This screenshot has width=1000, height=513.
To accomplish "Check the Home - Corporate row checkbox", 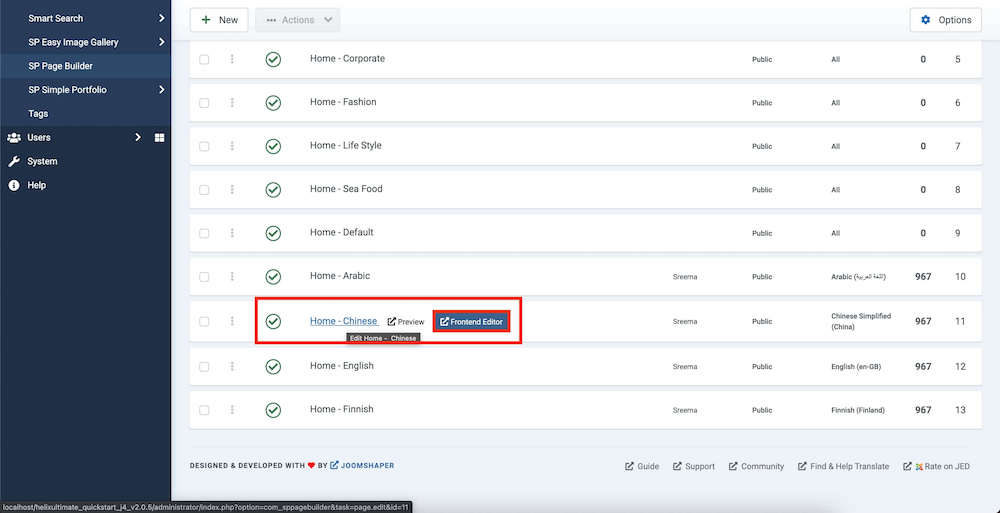I will point(204,59).
